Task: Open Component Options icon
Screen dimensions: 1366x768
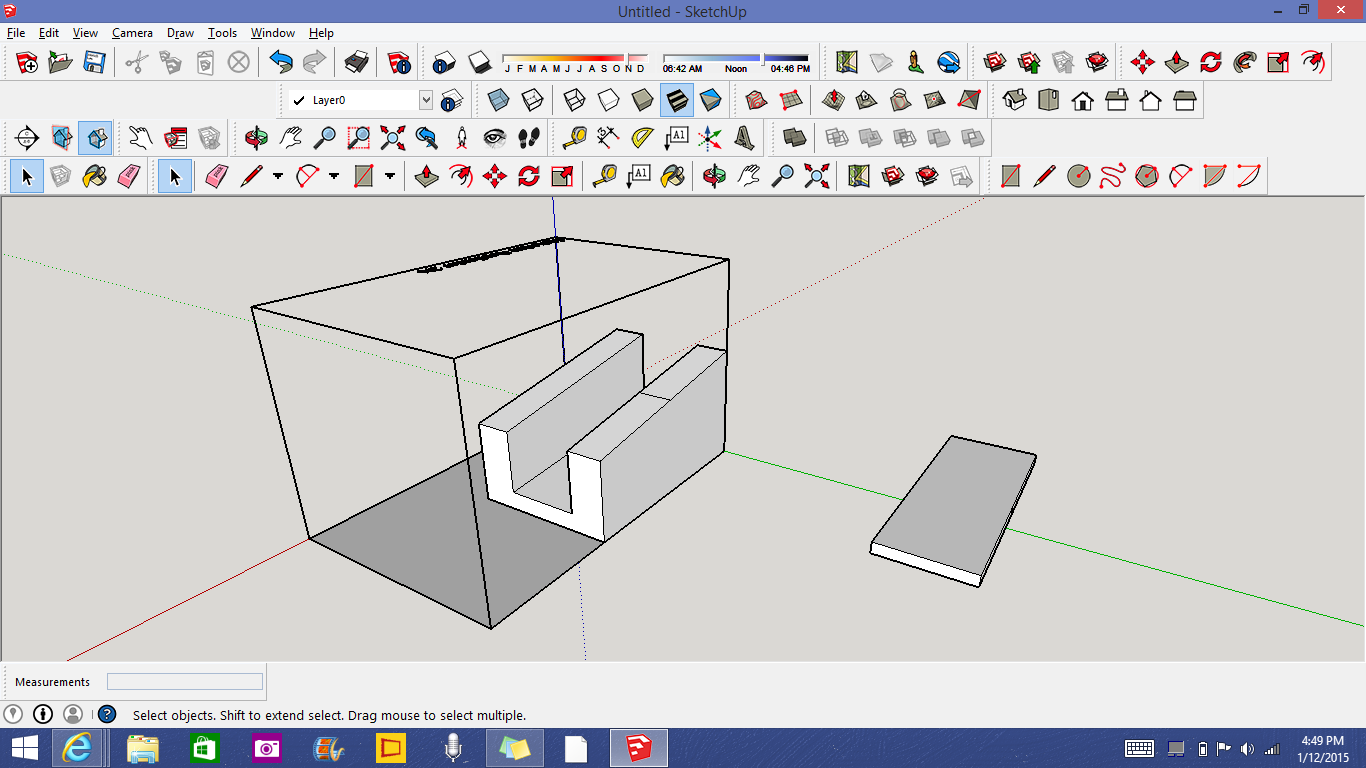Action: [175, 138]
